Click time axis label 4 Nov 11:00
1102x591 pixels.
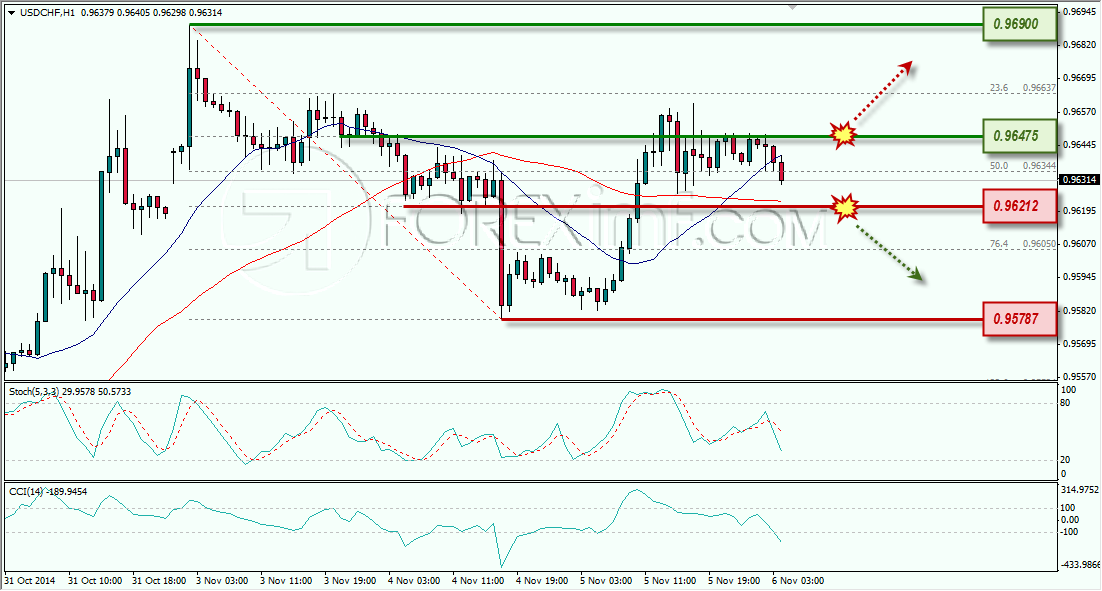(478, 580)
